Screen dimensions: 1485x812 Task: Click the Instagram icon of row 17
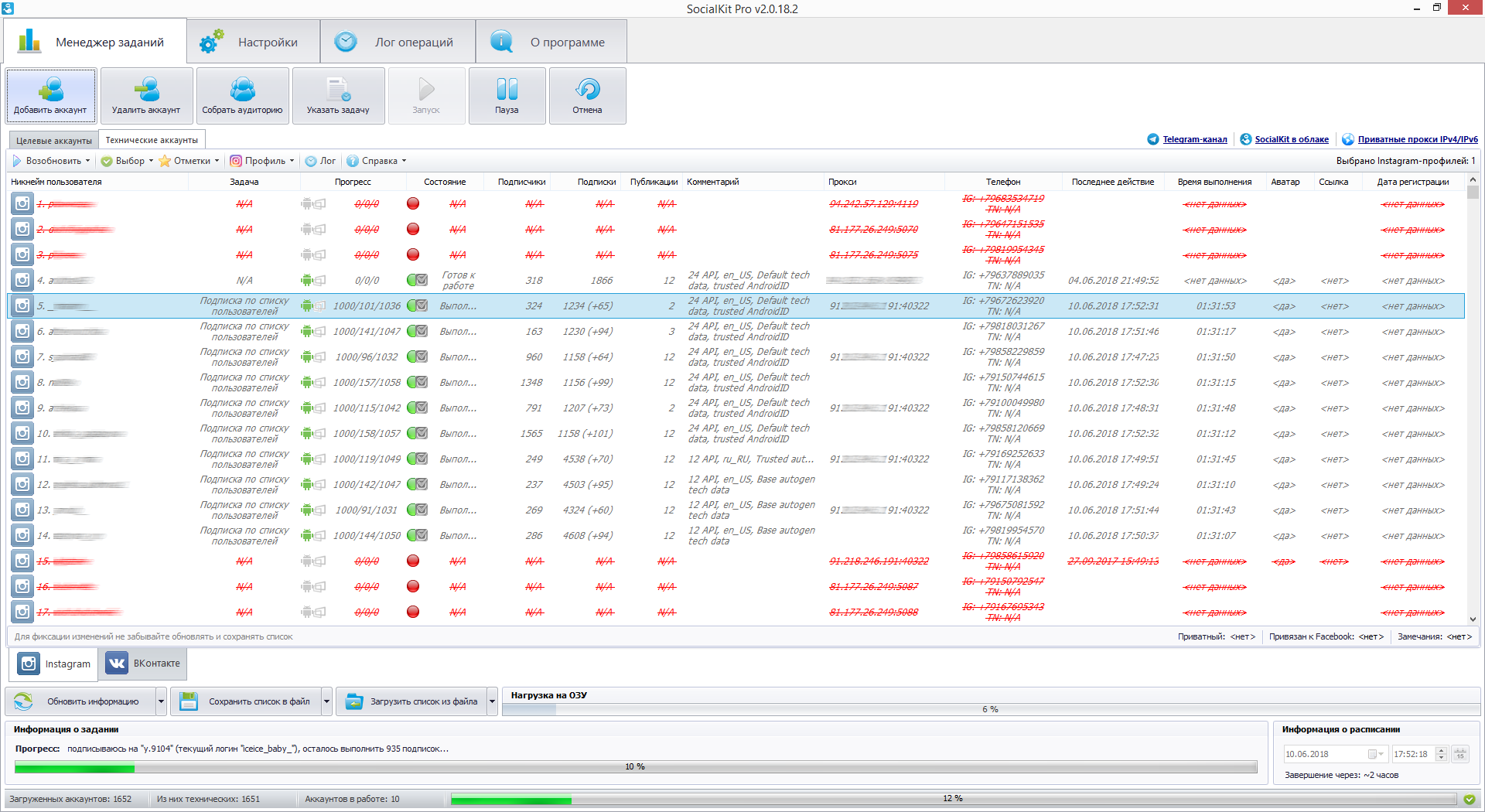(x=22, y=612)
